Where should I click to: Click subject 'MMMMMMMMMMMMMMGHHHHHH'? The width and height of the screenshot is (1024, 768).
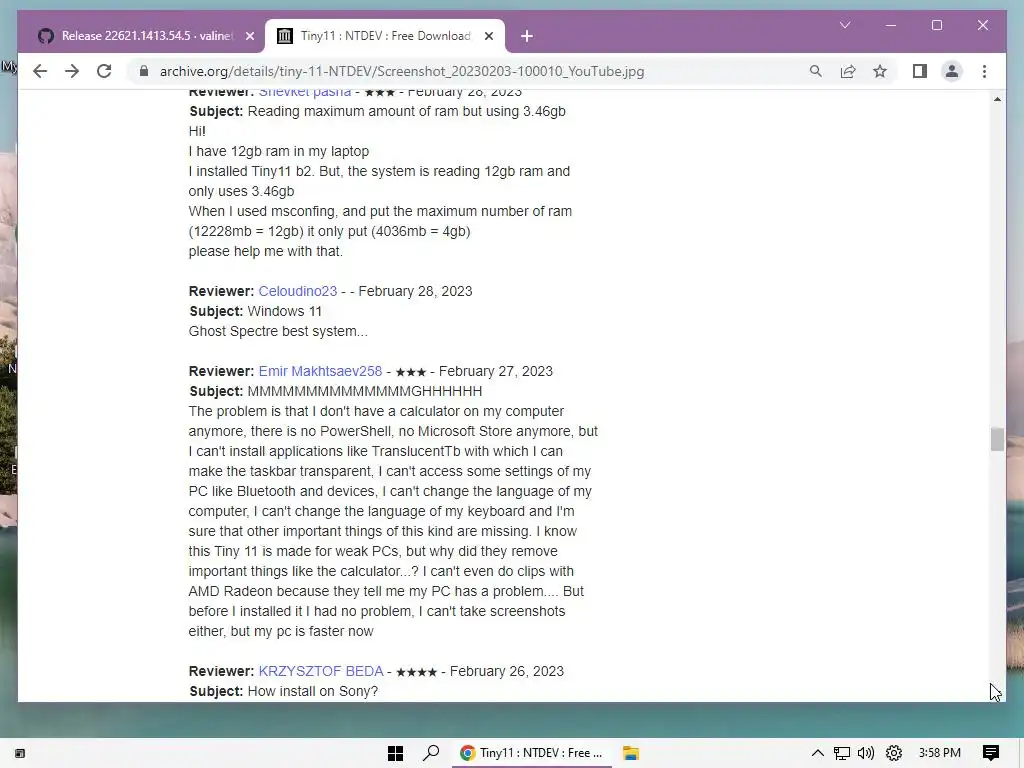pyautogui.click(x=364, y=391)
